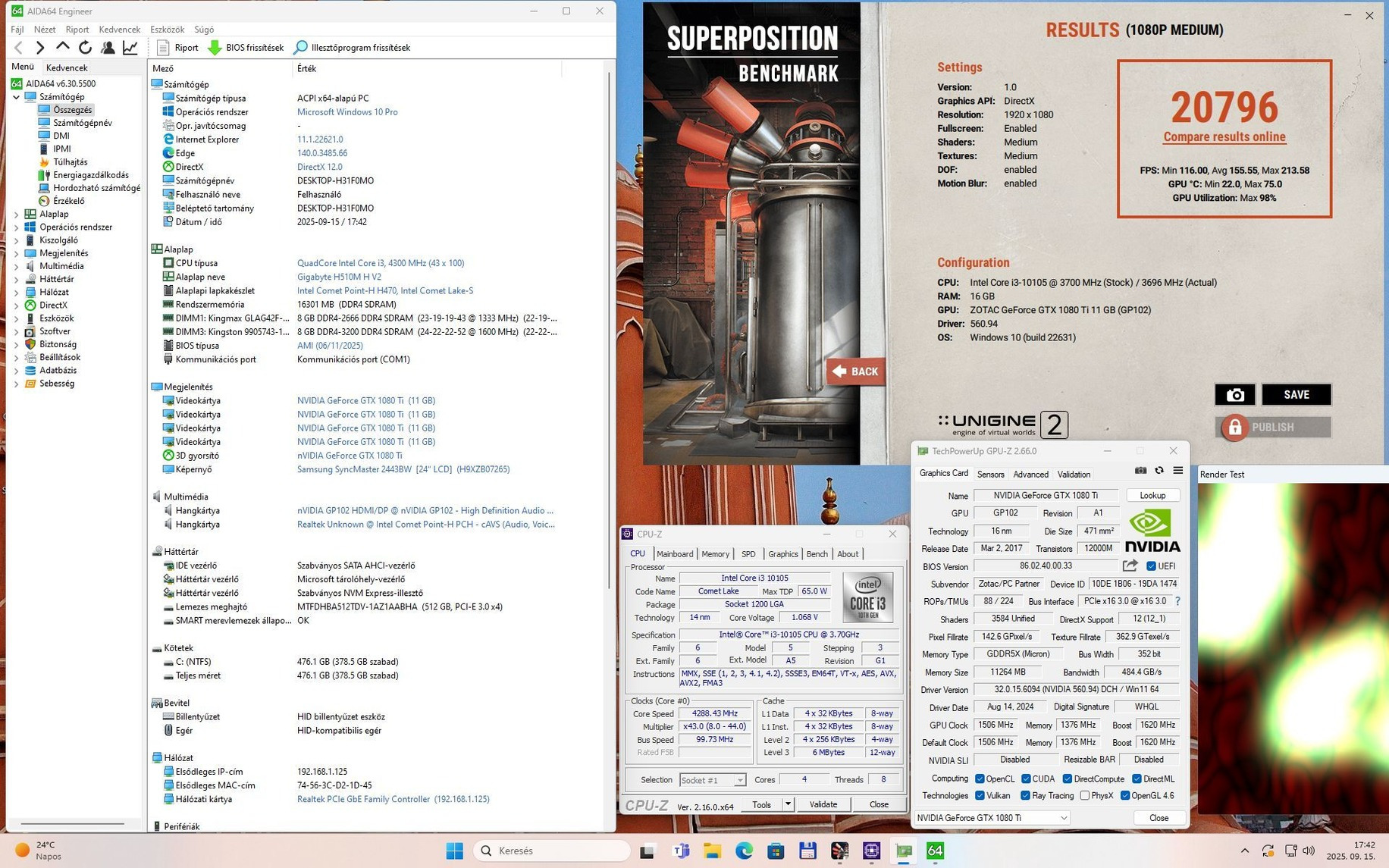This screenshot has height=868, width=1389.
Task: Toggle the UEFI checkbox in GPU-Z
Action: coord(1151,566)
